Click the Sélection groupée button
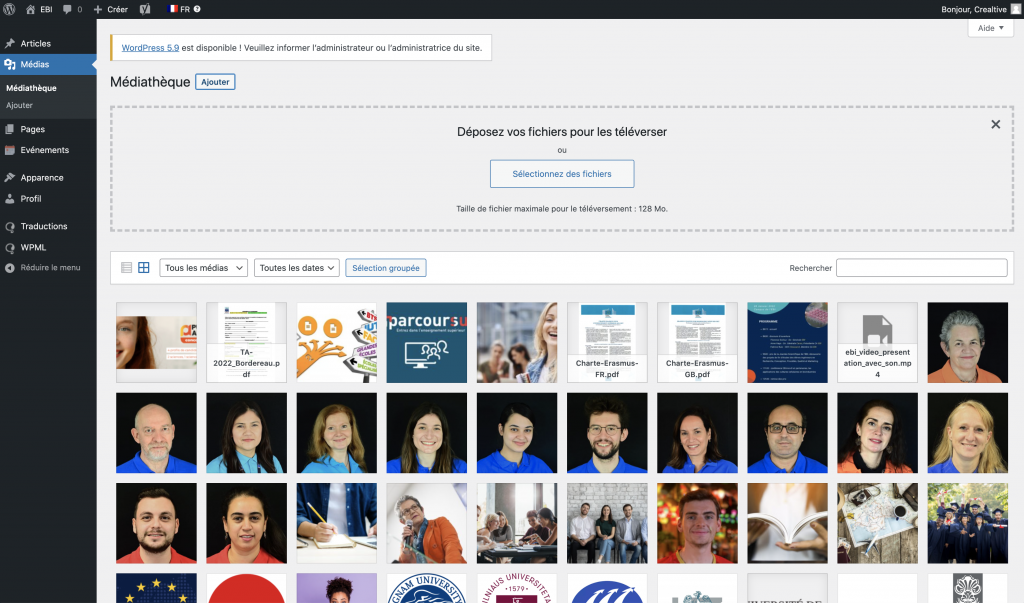 [x=386, y=268]
